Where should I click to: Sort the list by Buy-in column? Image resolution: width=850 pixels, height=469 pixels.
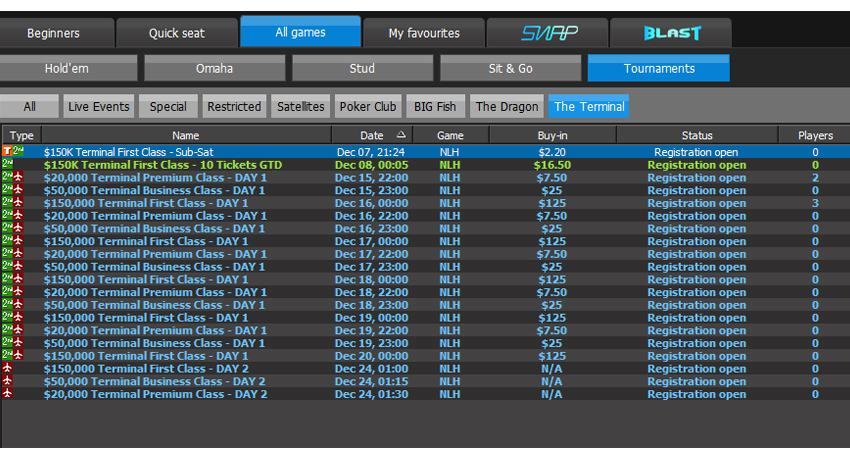click(x=550, y=135)
